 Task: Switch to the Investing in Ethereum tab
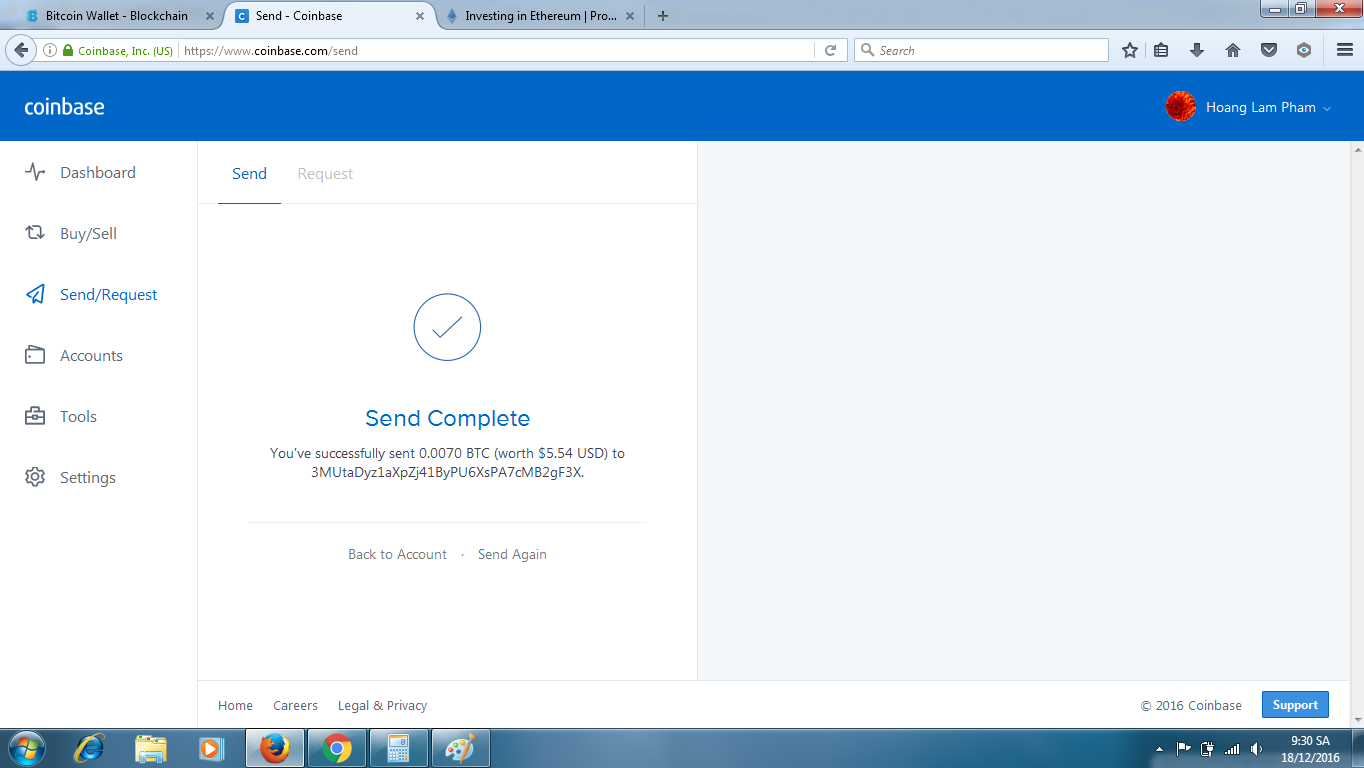pyautogui.click(x=541, y=16)
